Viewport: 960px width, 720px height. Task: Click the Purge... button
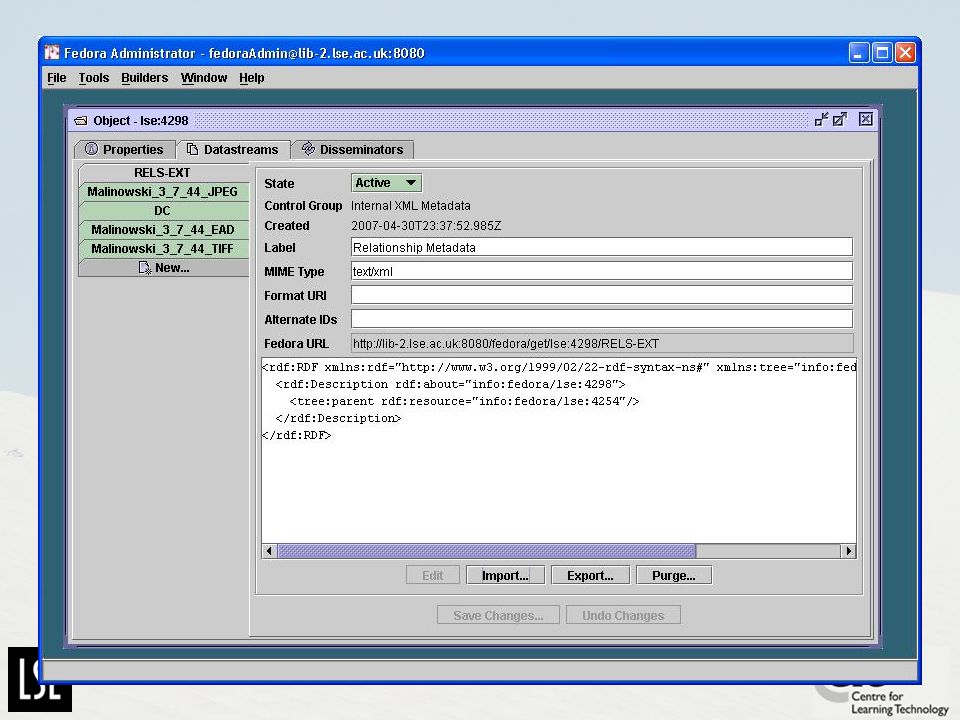[x=673, y=576]
